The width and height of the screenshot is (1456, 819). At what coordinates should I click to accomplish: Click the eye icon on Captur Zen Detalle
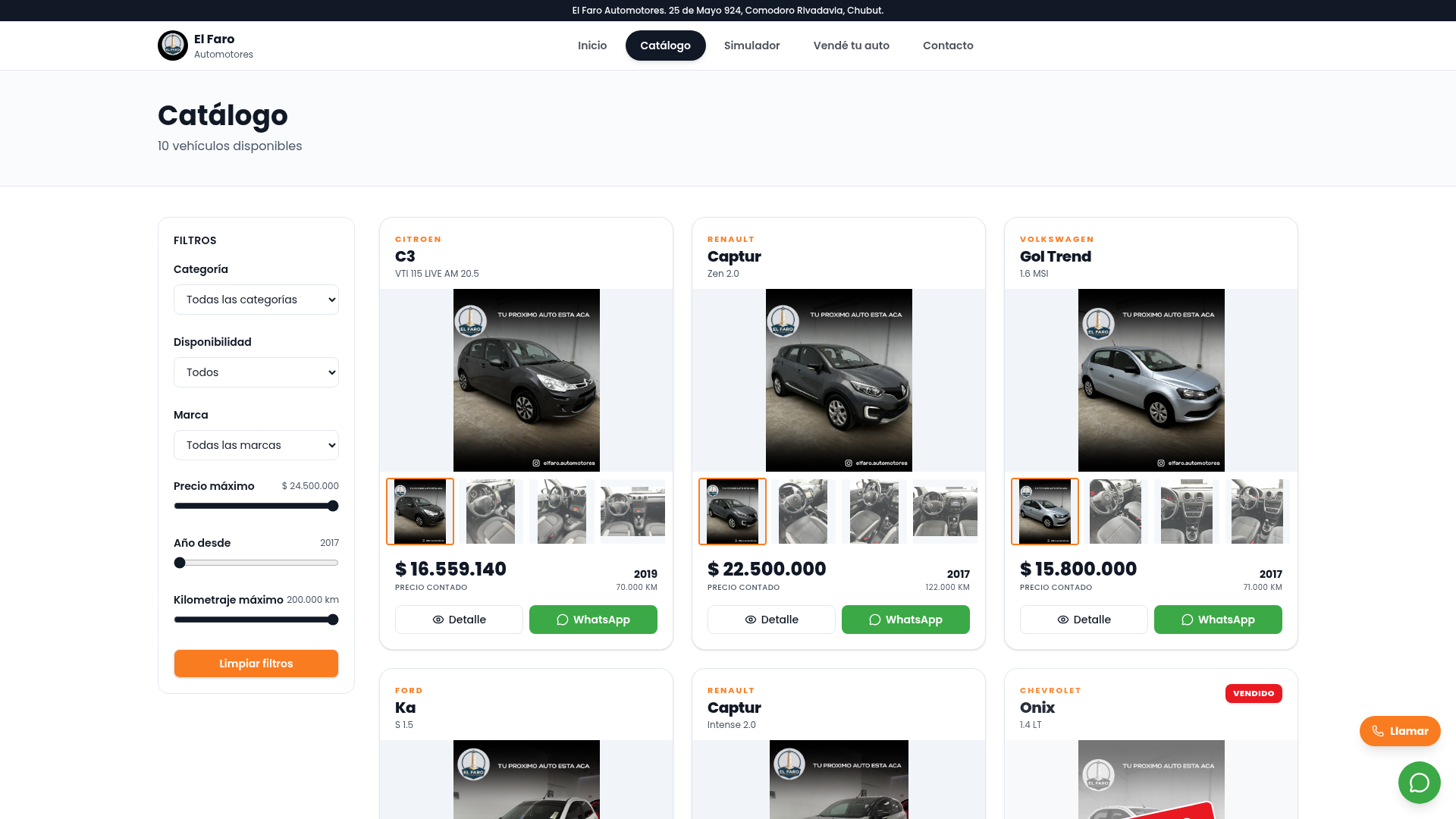(751, 620)
